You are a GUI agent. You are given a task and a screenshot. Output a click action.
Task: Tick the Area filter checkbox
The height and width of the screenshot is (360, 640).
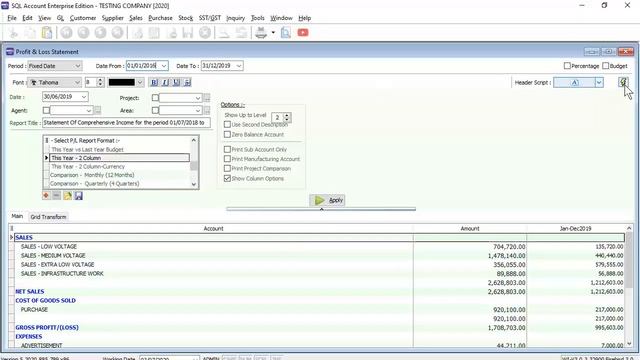[x=155, y=111]
